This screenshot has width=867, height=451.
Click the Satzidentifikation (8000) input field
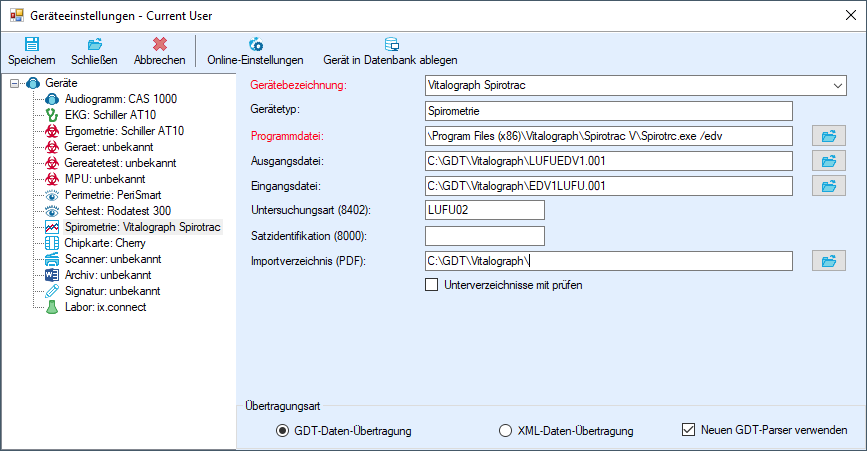[x=485, y=236]
